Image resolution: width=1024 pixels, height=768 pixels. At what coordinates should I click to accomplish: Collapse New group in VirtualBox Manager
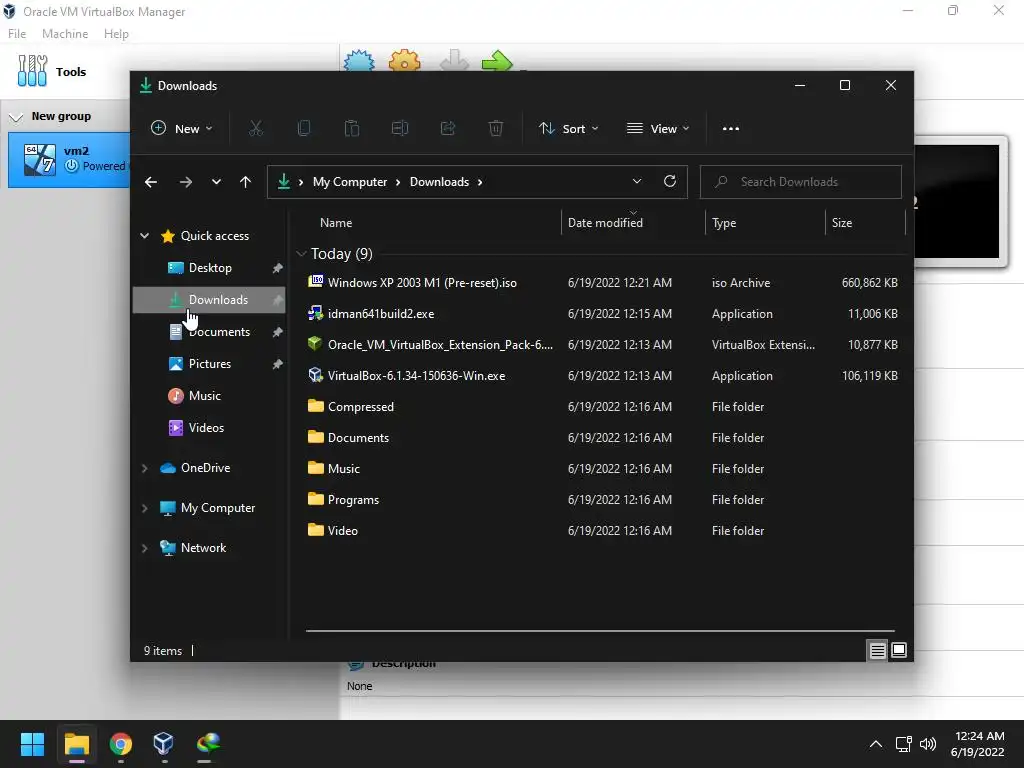pos(16,117)
